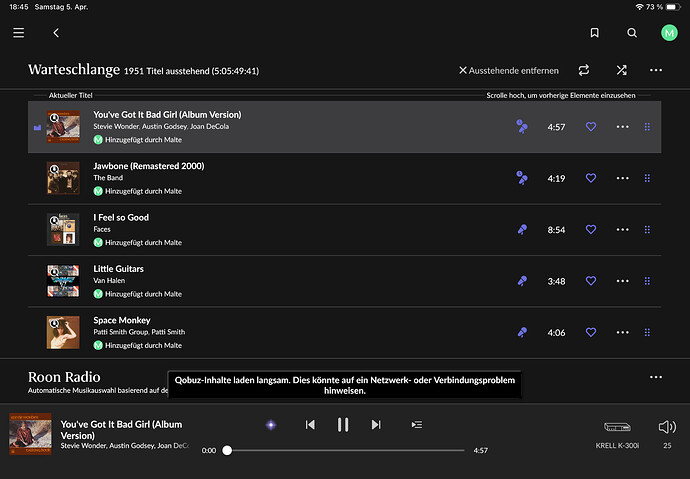Image resolution: width=690 pixels, height=479 pixels.
Task: Open artist link Van Halen
Action: tap(109, 281)
